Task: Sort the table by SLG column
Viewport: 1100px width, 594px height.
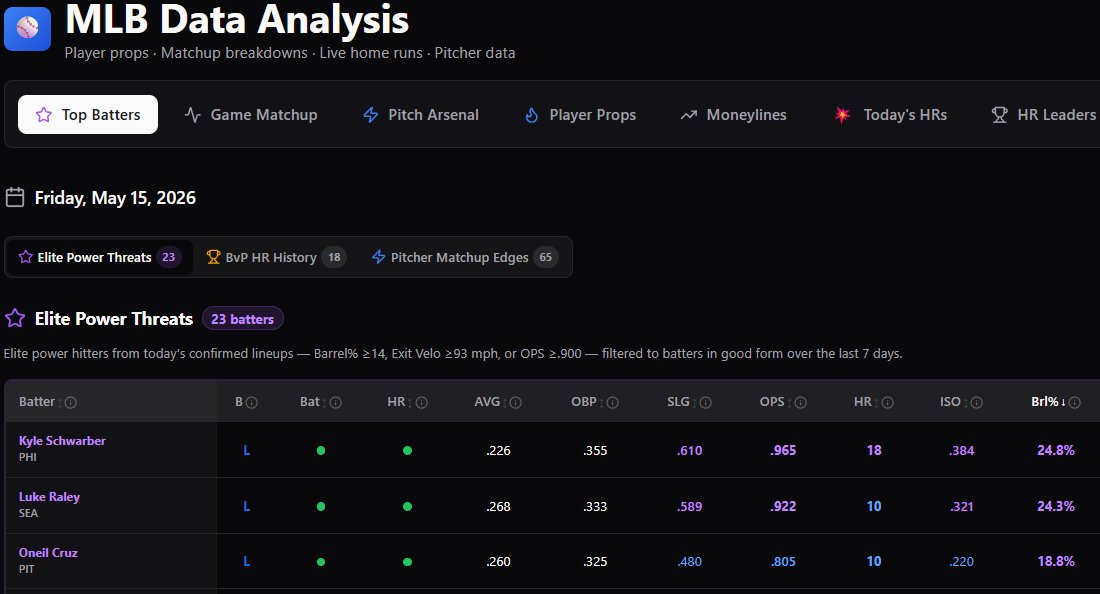Action: pyautogui.click(x=682, y=402)
